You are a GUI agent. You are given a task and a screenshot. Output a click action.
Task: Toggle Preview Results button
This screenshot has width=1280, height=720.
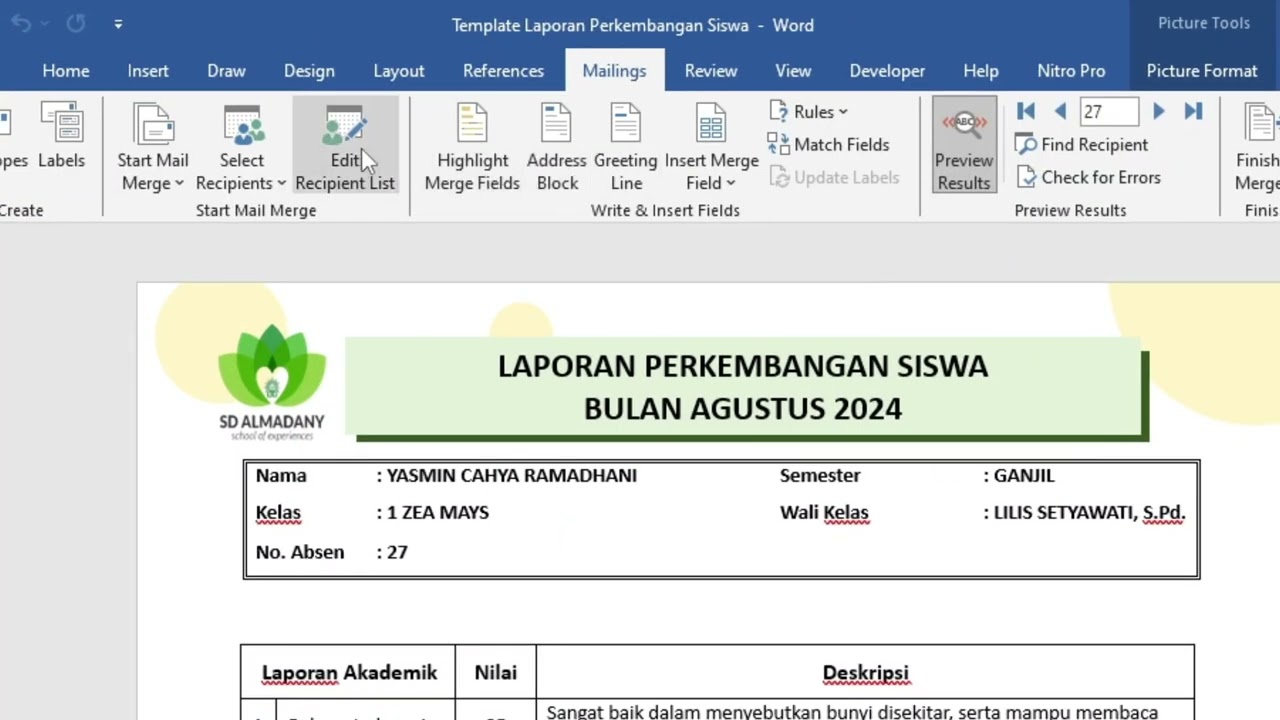(964, 146)
